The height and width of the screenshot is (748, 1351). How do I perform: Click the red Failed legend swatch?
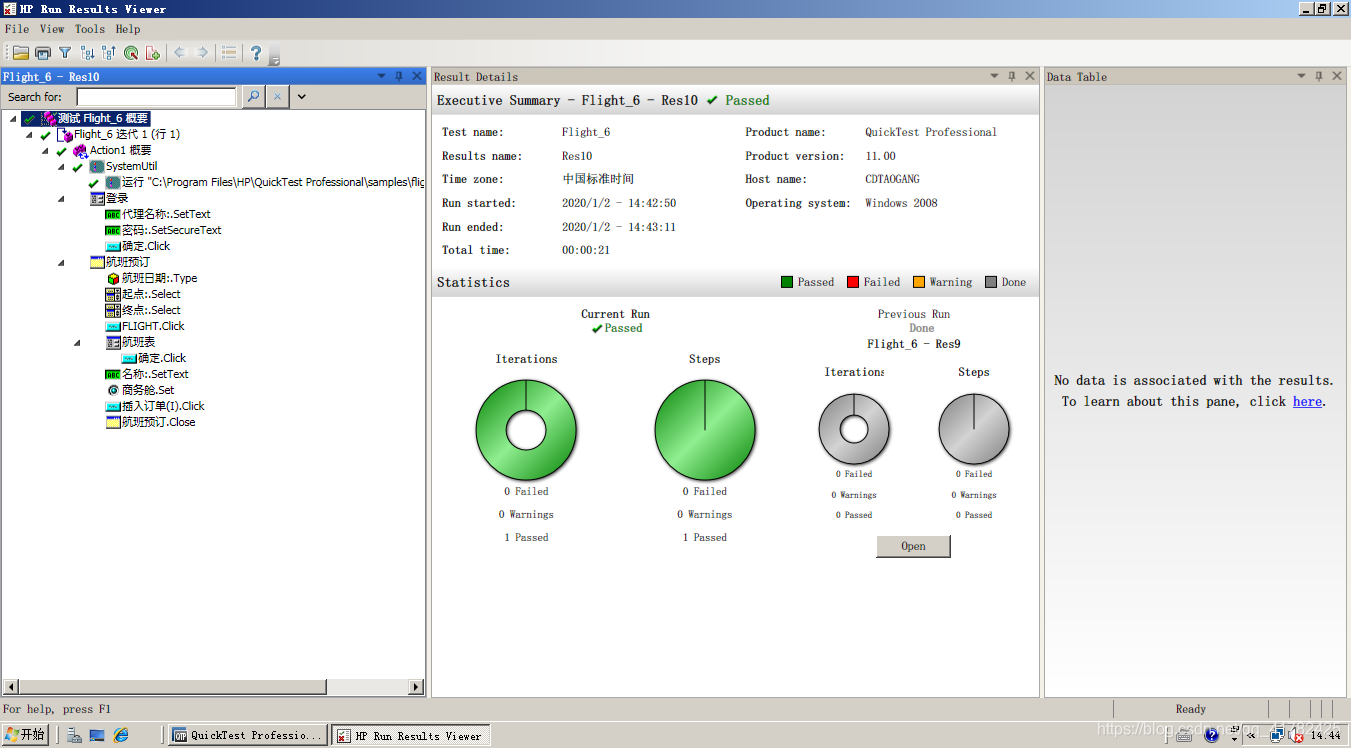coord(853,282)
